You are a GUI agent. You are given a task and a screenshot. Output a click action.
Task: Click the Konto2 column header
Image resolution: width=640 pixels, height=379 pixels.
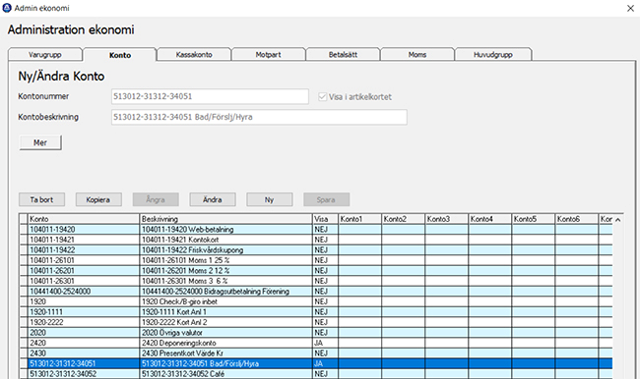click(x=403, y=219)
